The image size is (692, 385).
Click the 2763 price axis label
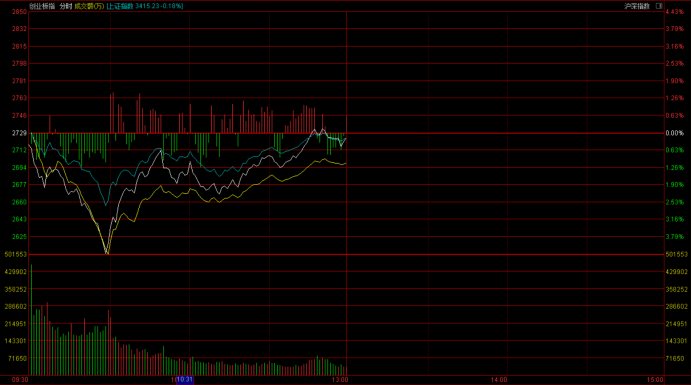[x=19, y=98]
